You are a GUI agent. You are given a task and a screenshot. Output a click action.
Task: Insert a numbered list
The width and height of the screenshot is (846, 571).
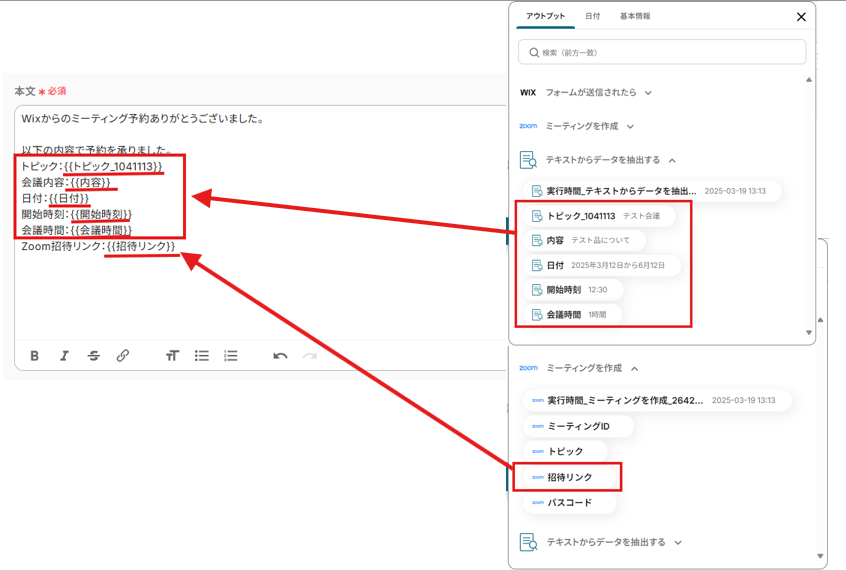click(x=231, y=356)
